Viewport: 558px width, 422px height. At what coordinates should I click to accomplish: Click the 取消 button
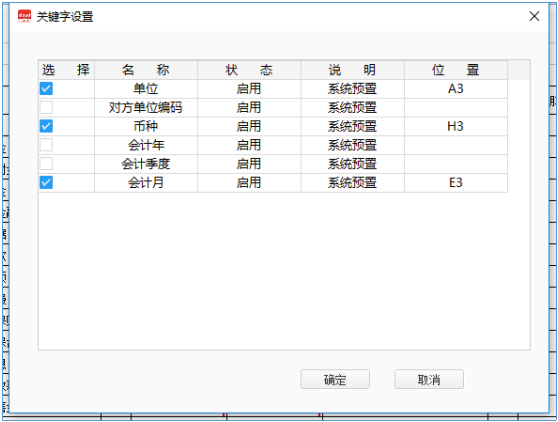pyautogui.click(x=429, y=379)
